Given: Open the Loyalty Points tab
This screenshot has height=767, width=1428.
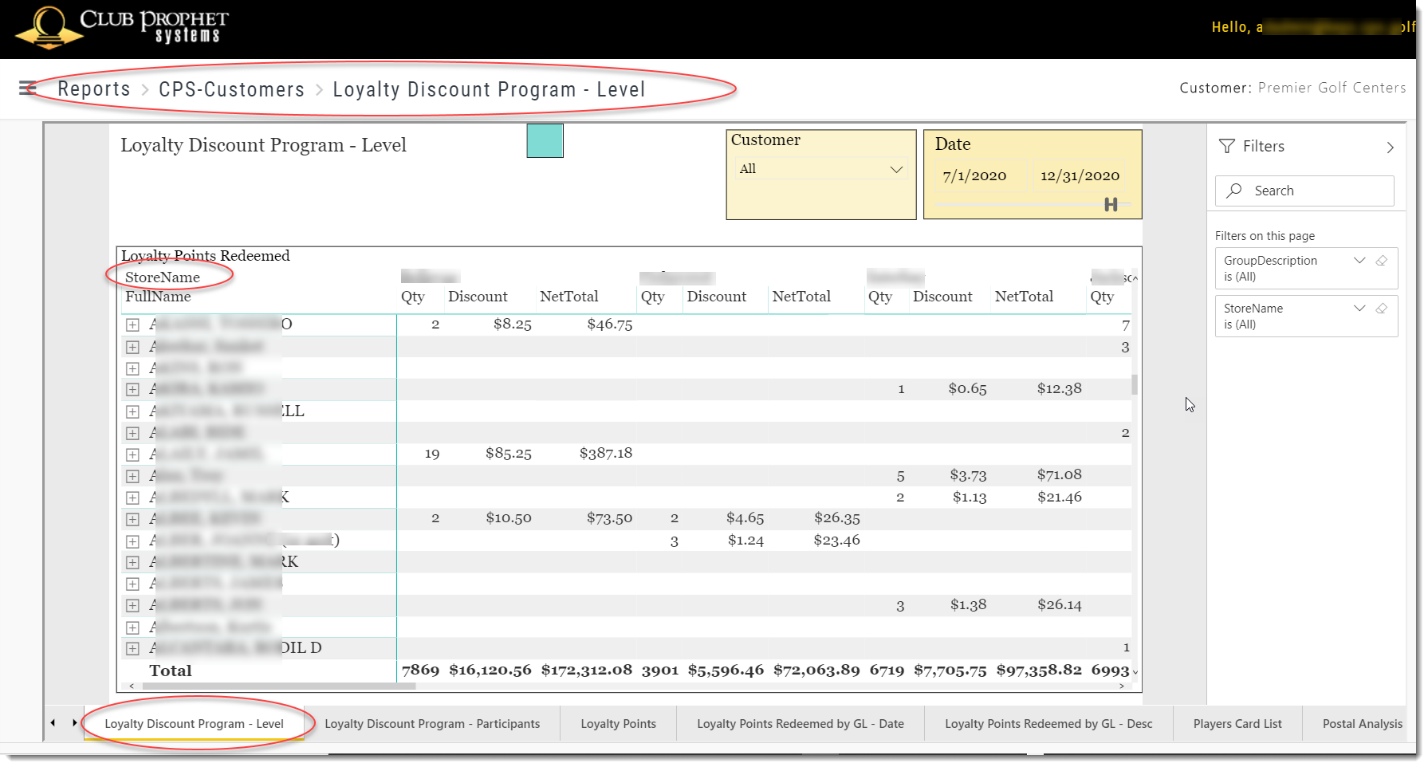Looking at the screenshot, I should [618, 724].
